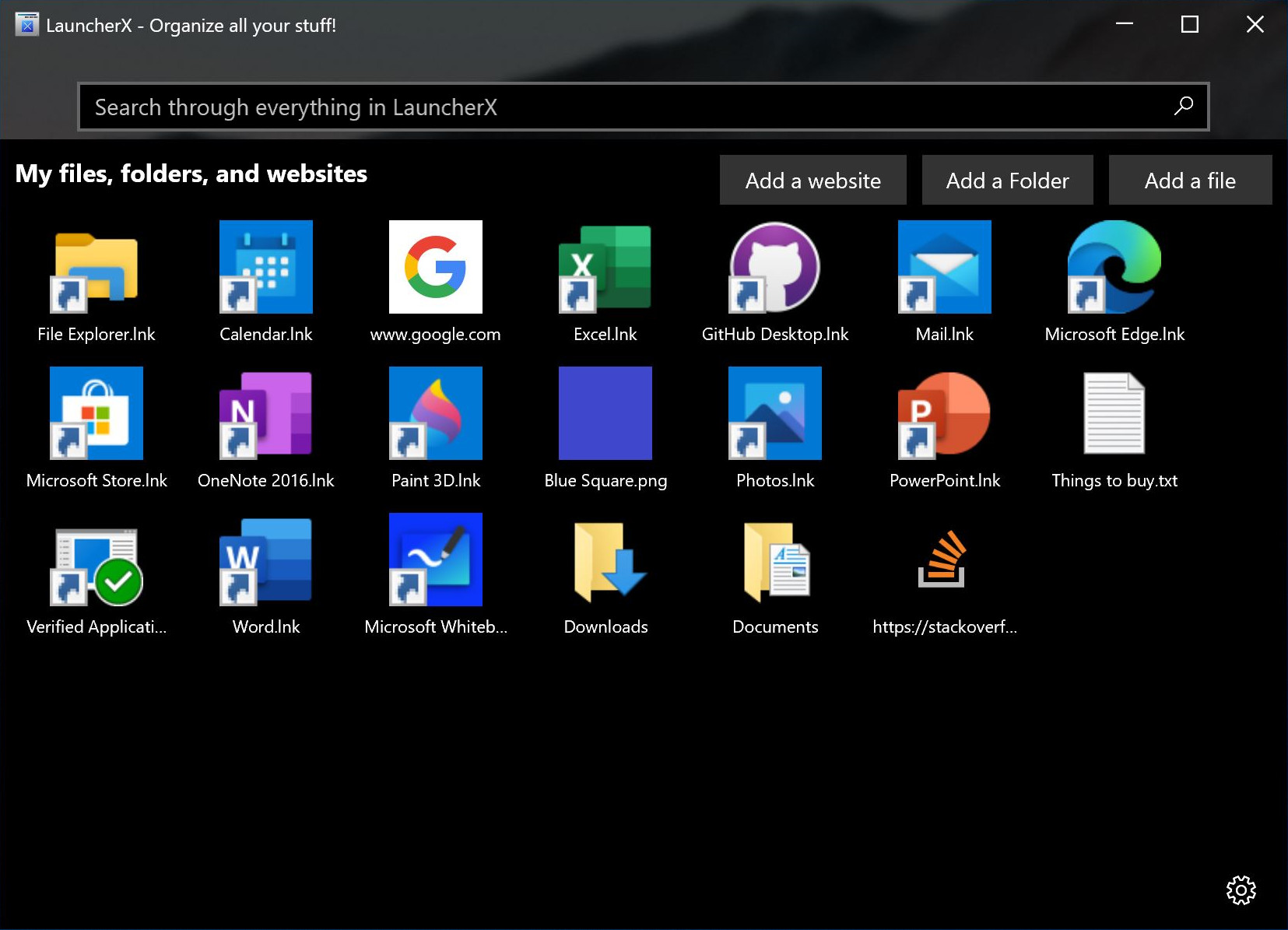Open settings via the gear icon
This screenshot has width=1288, height=930.
click(1241, 890)
